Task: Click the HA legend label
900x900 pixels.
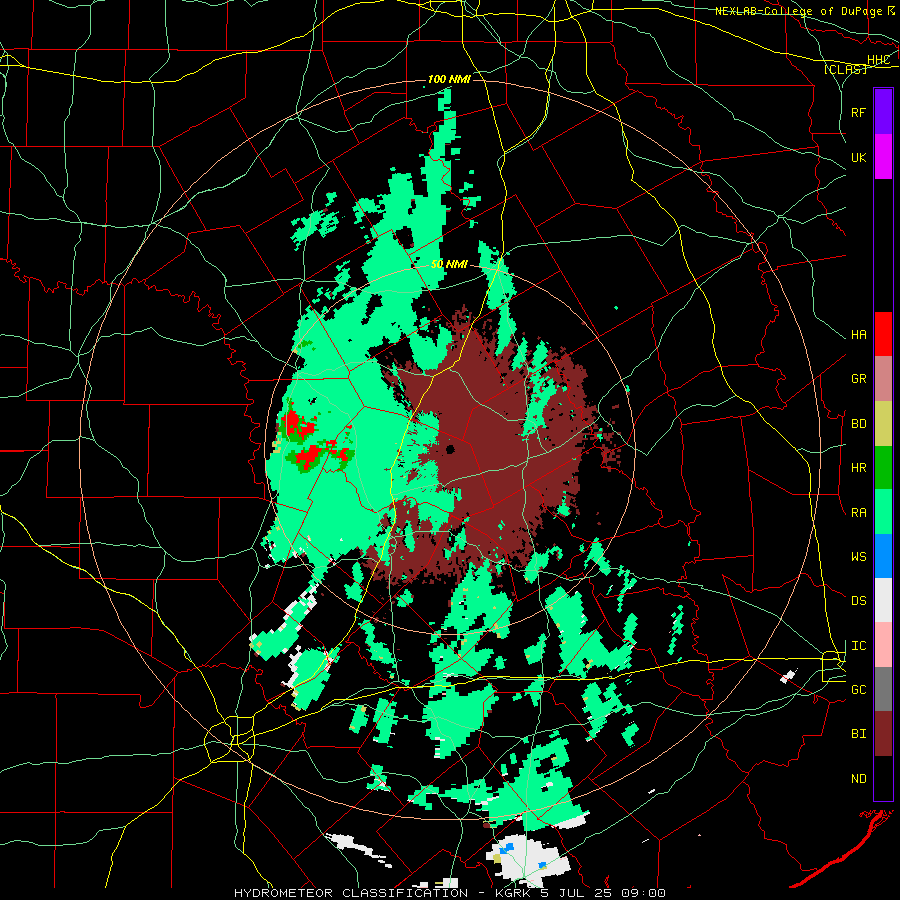Action: [858, 335]
